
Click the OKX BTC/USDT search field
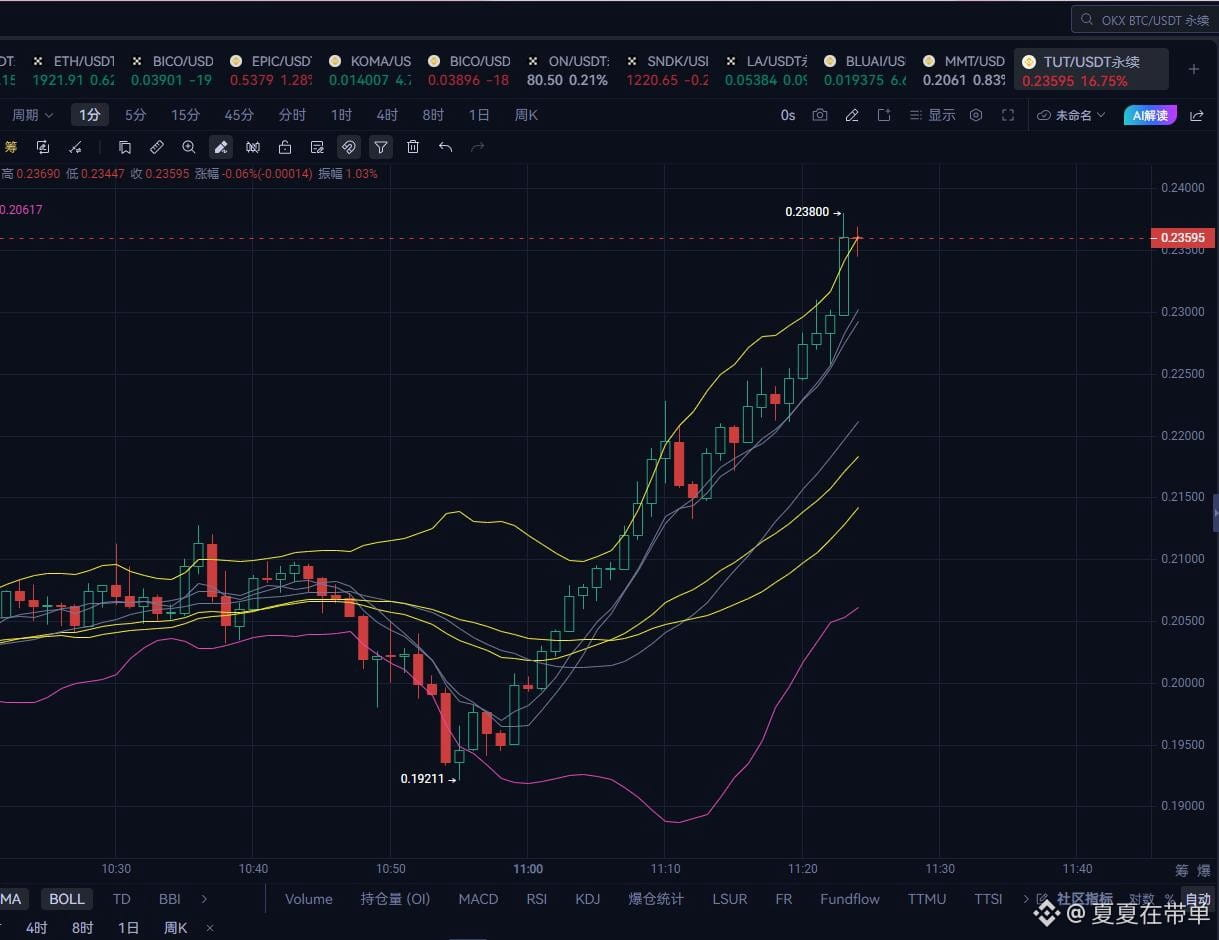coord(1146,19)
